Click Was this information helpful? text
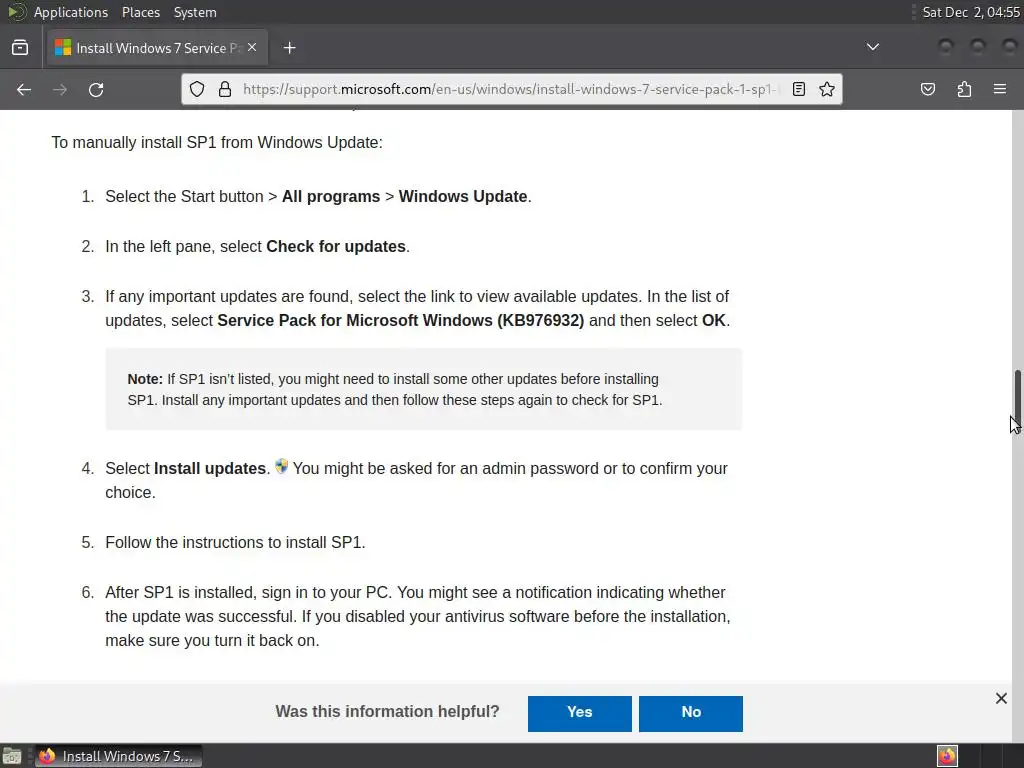1024x768 pixels. (387, 711)
